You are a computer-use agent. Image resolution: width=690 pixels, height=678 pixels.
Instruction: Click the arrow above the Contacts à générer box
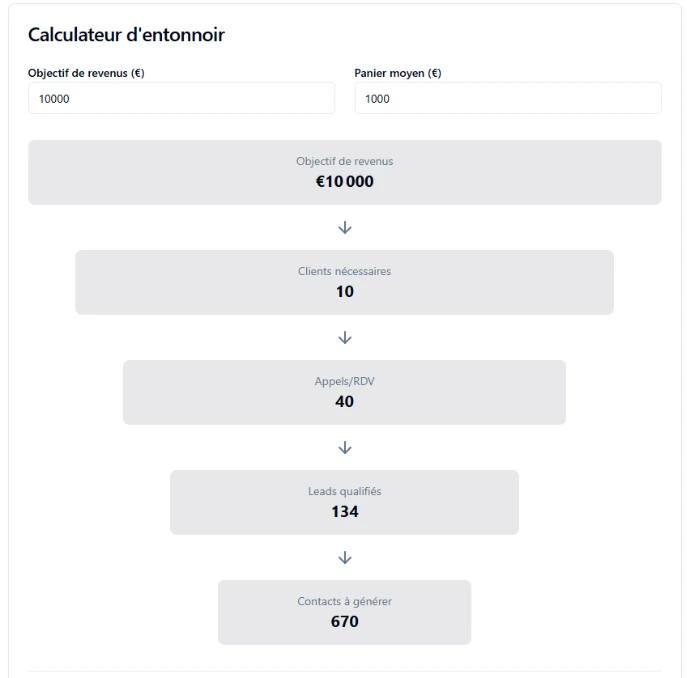click(345, 558)
